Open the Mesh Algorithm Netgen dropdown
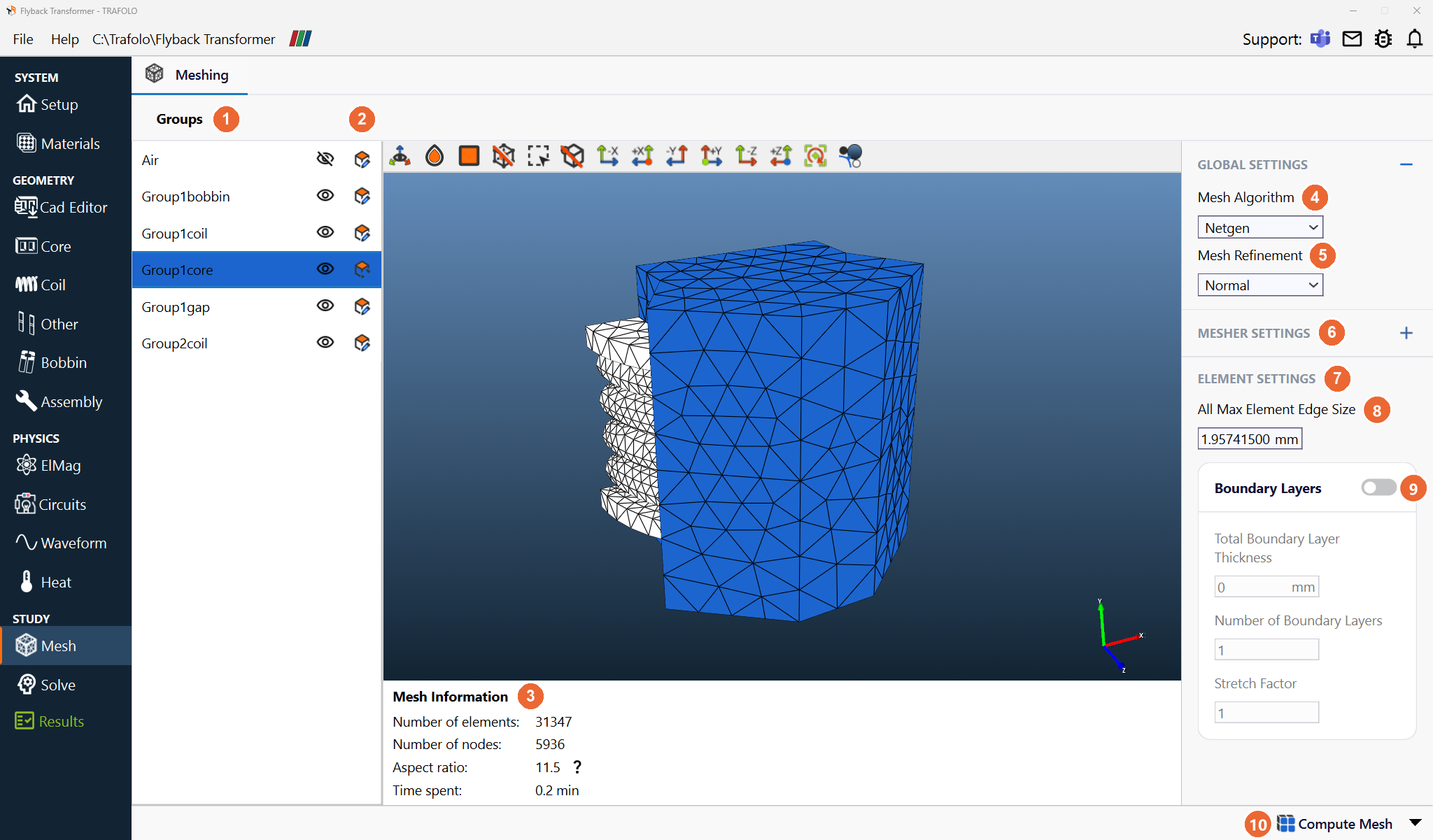 coord(1260,227)
